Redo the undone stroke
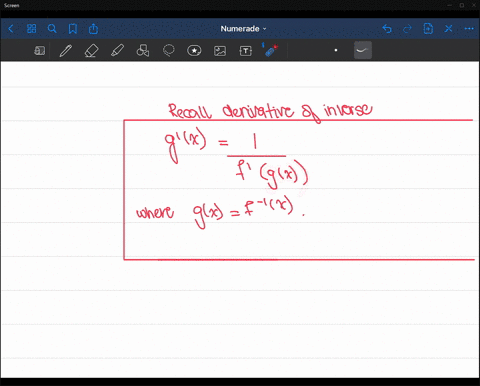 [407, 29]
